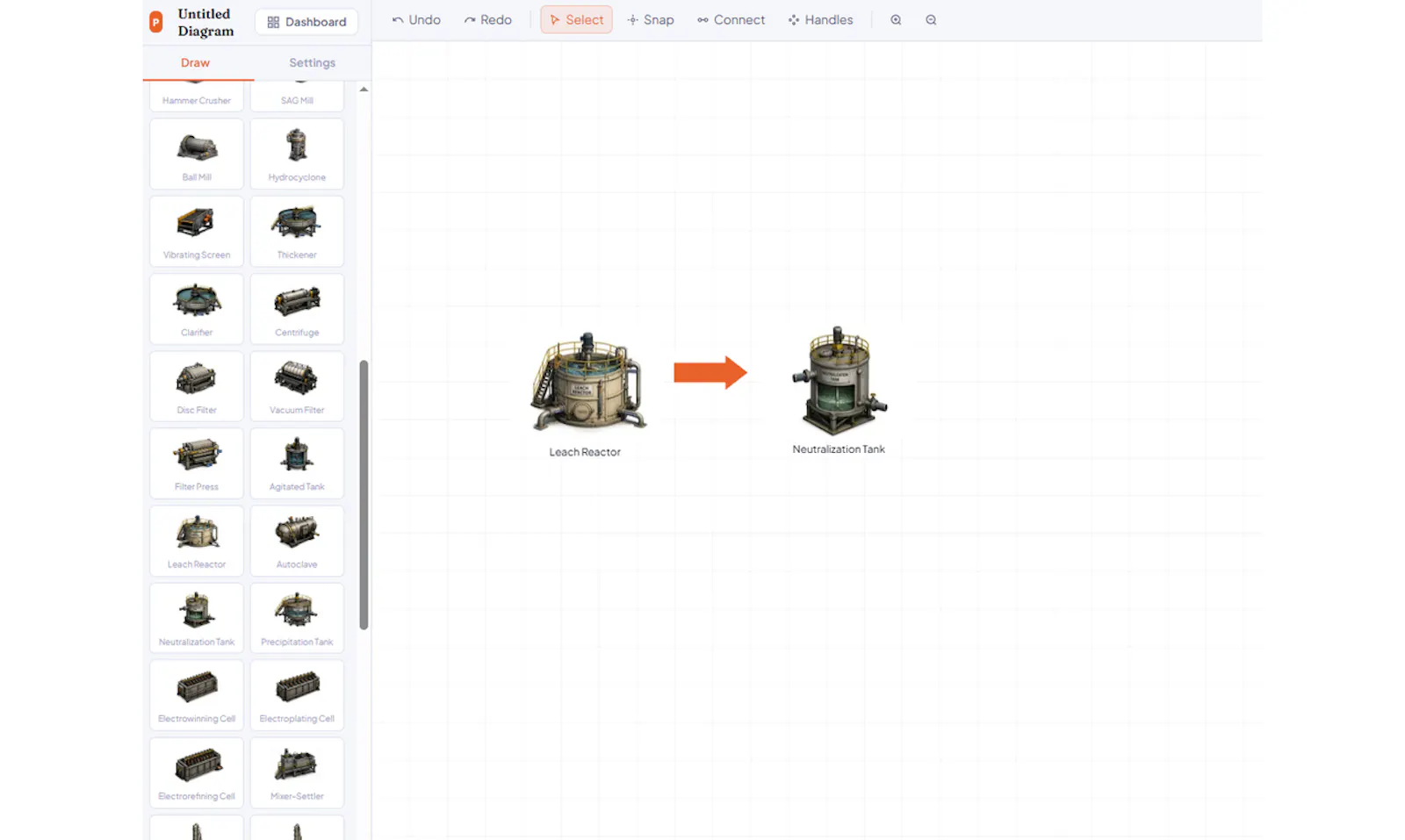
Task: Click the zoom out magnifier icon
Action: pyautogui.click(x=931, y=20)
